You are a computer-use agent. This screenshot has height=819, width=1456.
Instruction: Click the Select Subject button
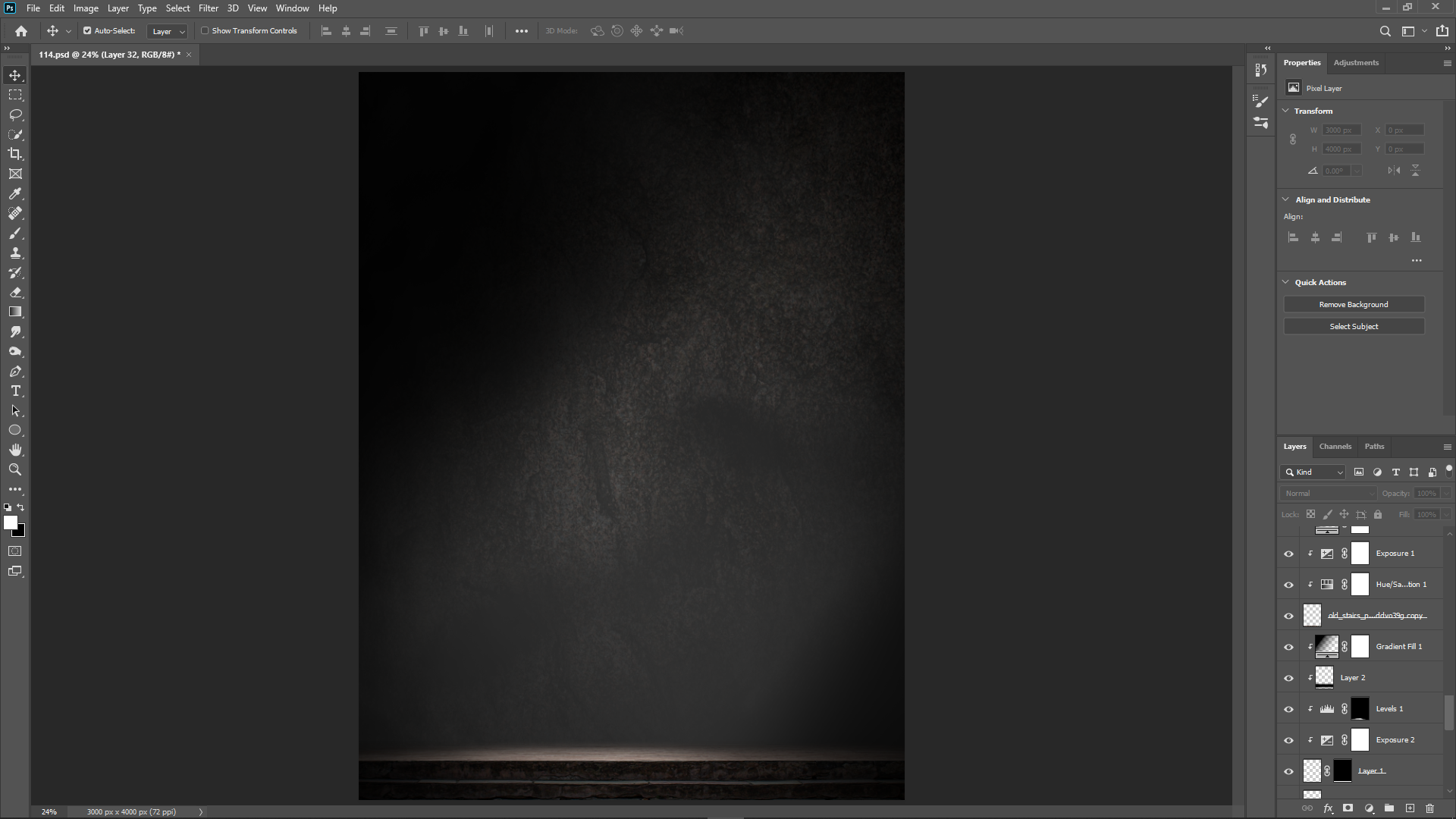click(x=1354, y=326)
